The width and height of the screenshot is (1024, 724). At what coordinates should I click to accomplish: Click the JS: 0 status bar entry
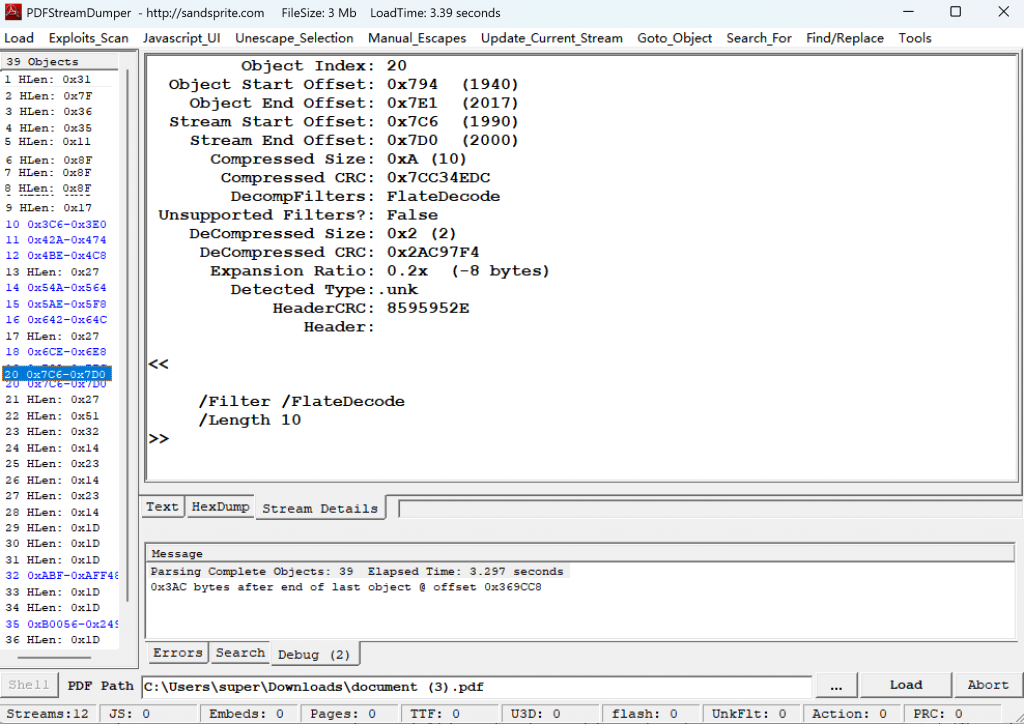coord(148,714)
